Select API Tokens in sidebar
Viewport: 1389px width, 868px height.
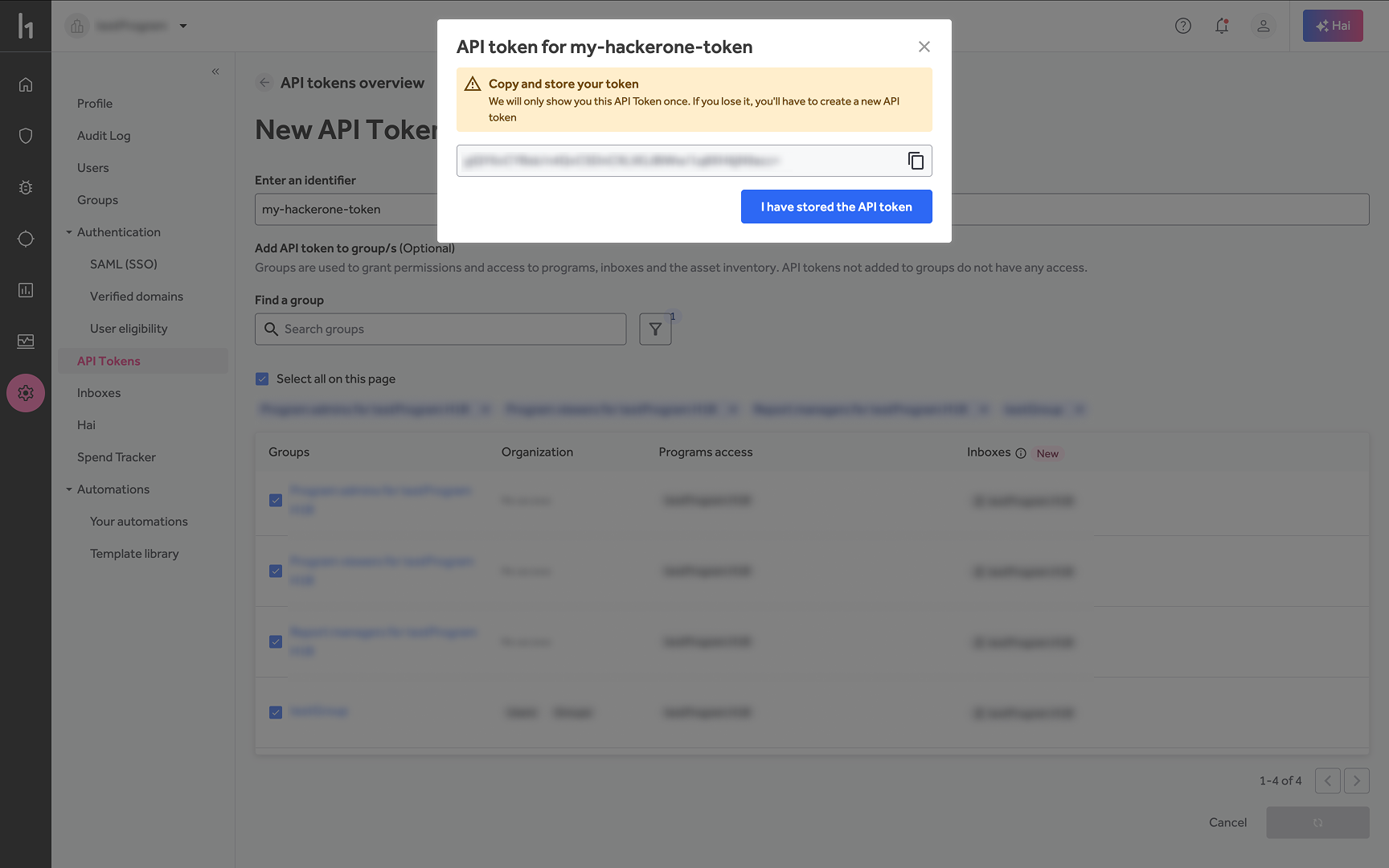(143, 361)
